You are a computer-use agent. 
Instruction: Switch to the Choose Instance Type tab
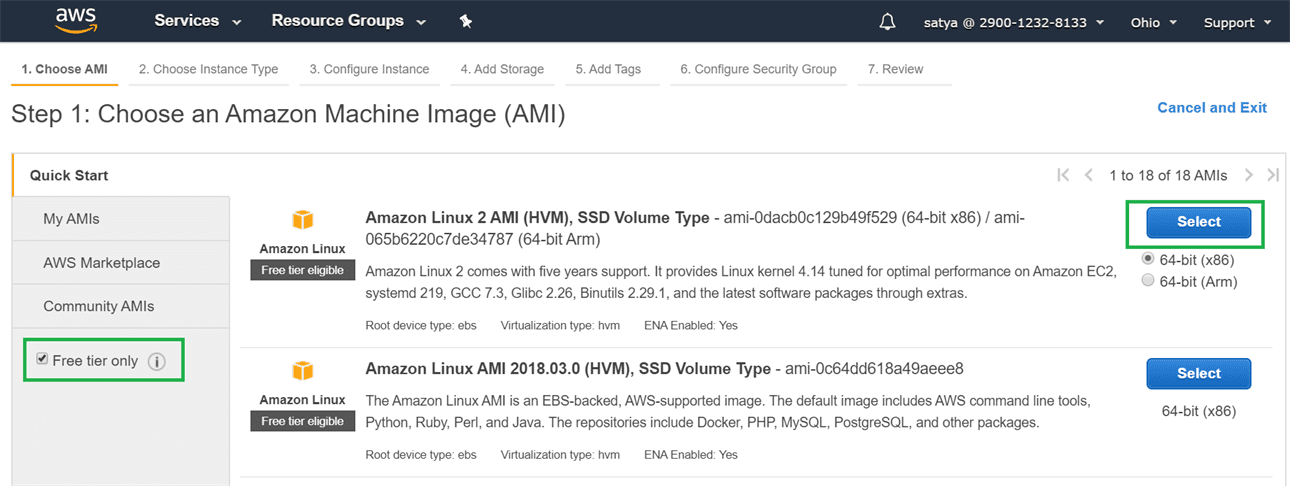[x=208, y=69]
